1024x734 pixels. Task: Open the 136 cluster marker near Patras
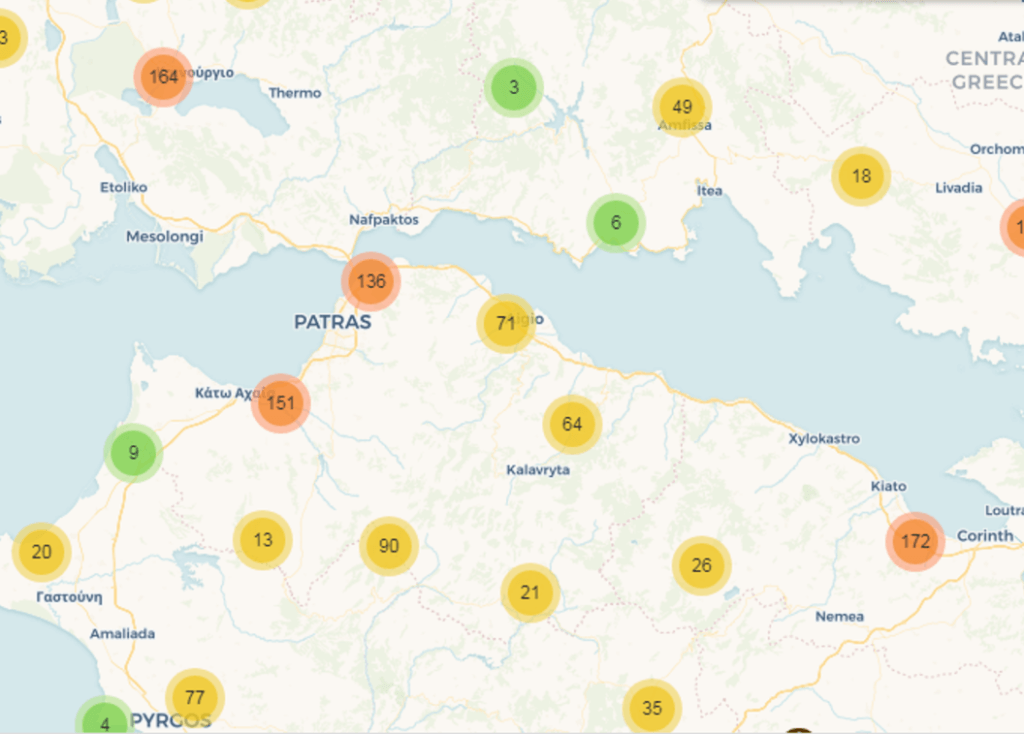pos(371,281)
